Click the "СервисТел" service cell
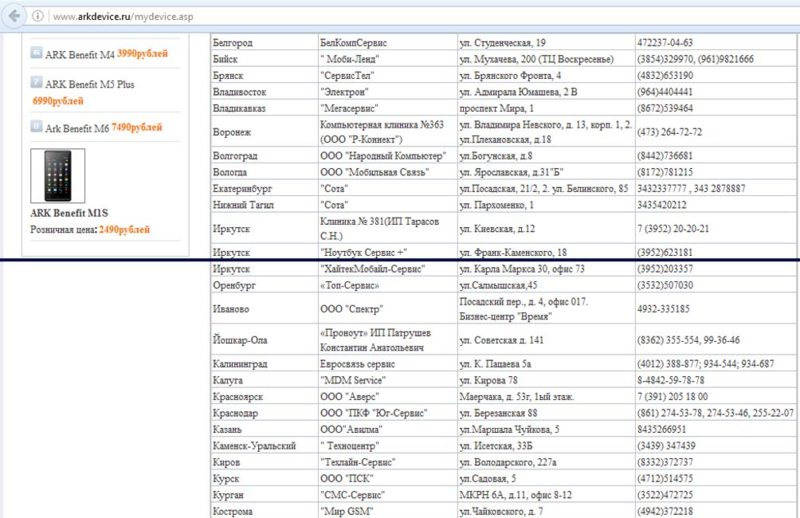 [x=388, y=75]
